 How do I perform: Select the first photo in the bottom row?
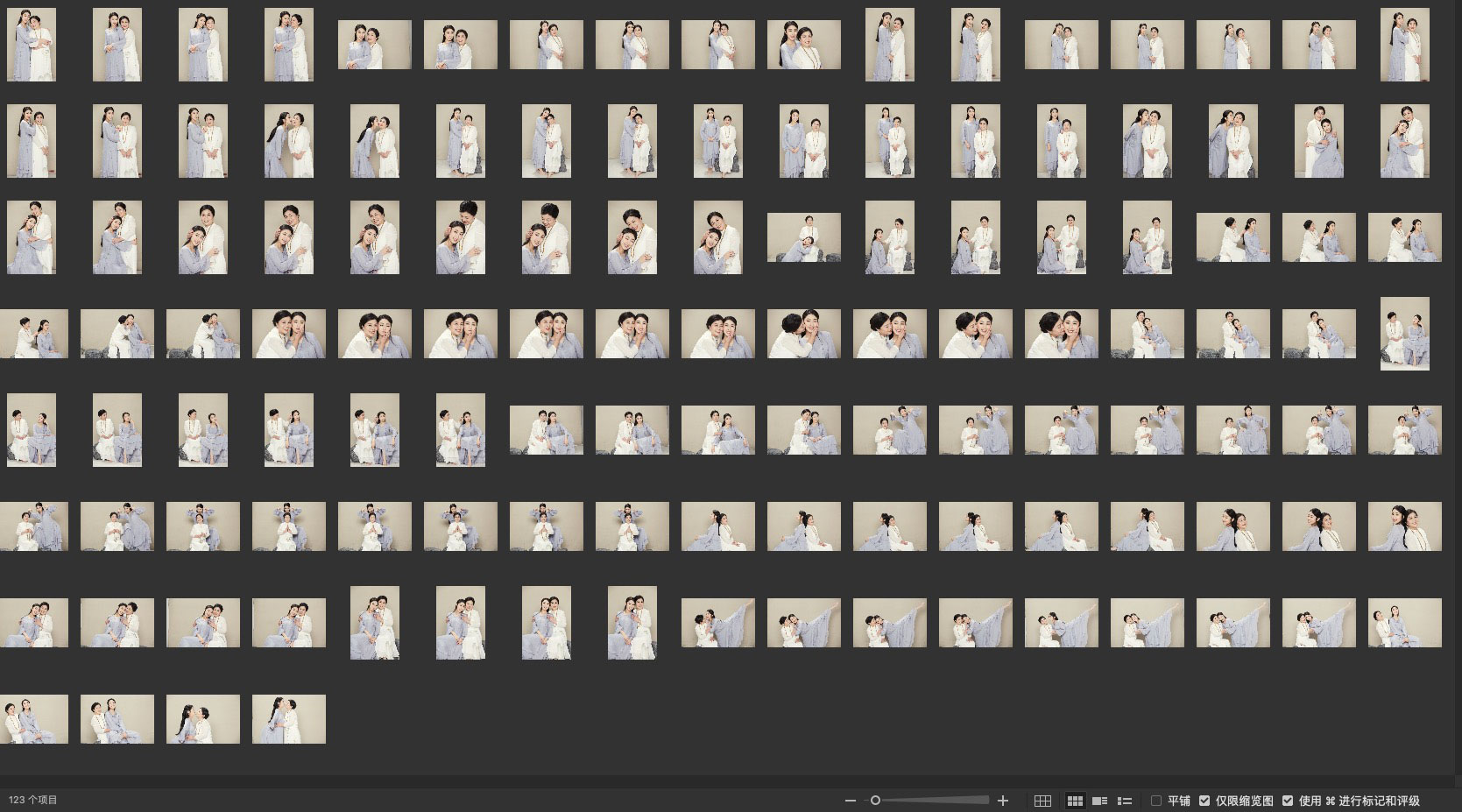point(33,719)
